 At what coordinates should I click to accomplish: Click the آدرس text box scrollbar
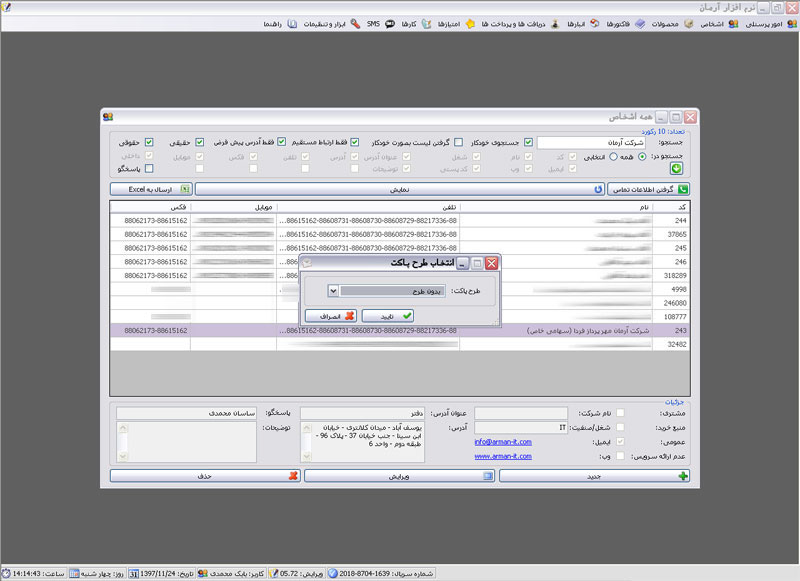coord(306,442)
